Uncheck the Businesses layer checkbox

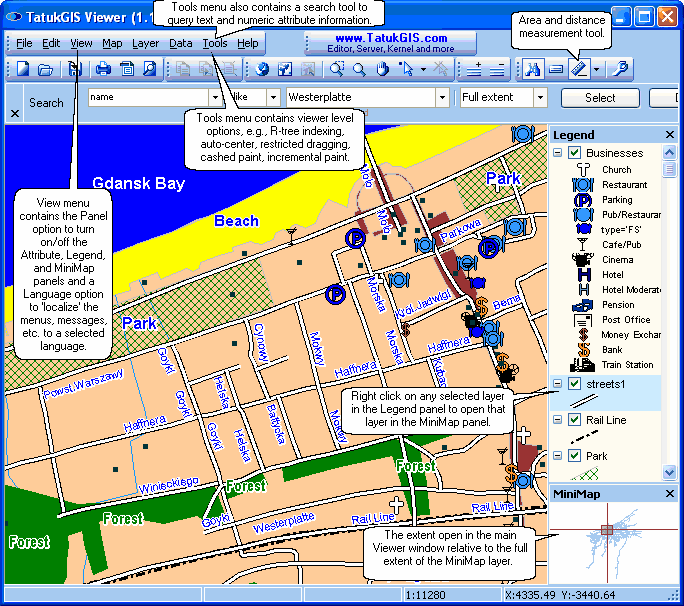(575, 153)
